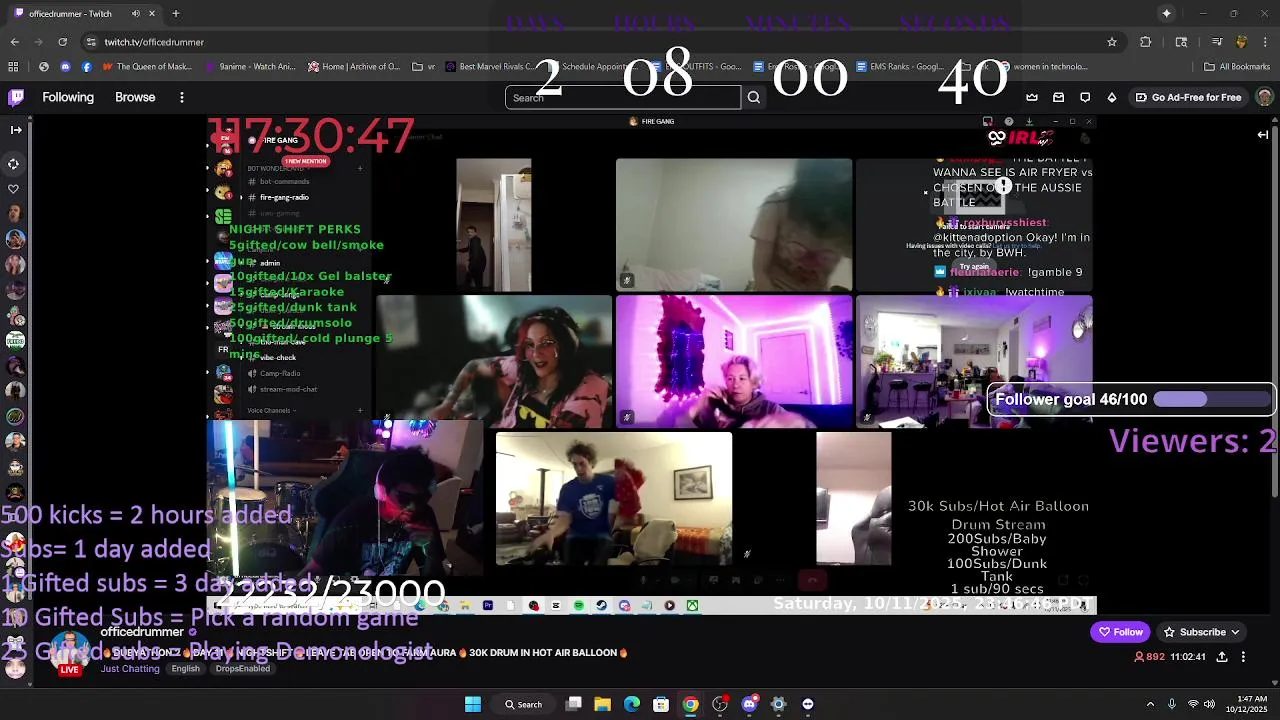Open the Whispers chat bubble icon
The width and height of the screenshot is (1280, 720).
point(1085,97)
